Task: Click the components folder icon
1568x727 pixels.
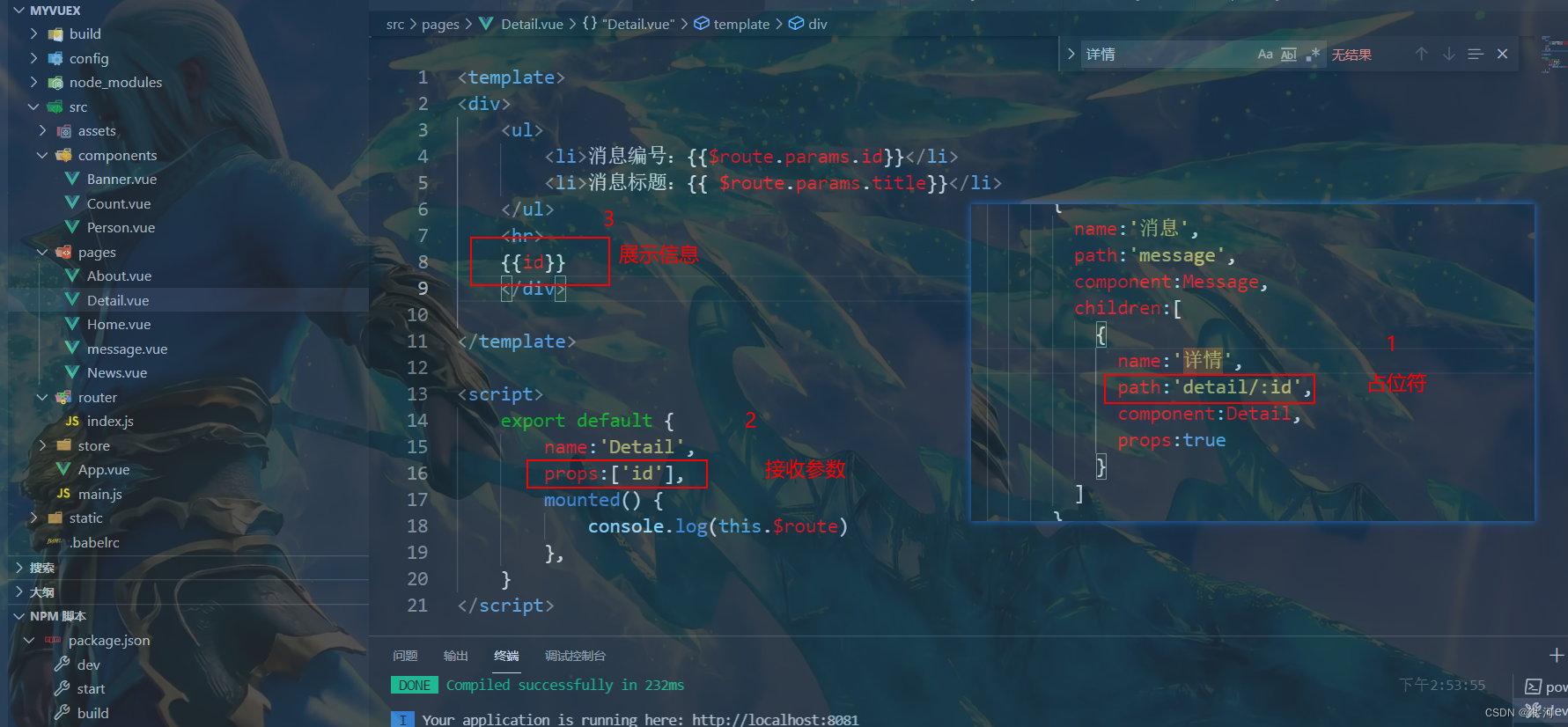Action: (63, 155)
